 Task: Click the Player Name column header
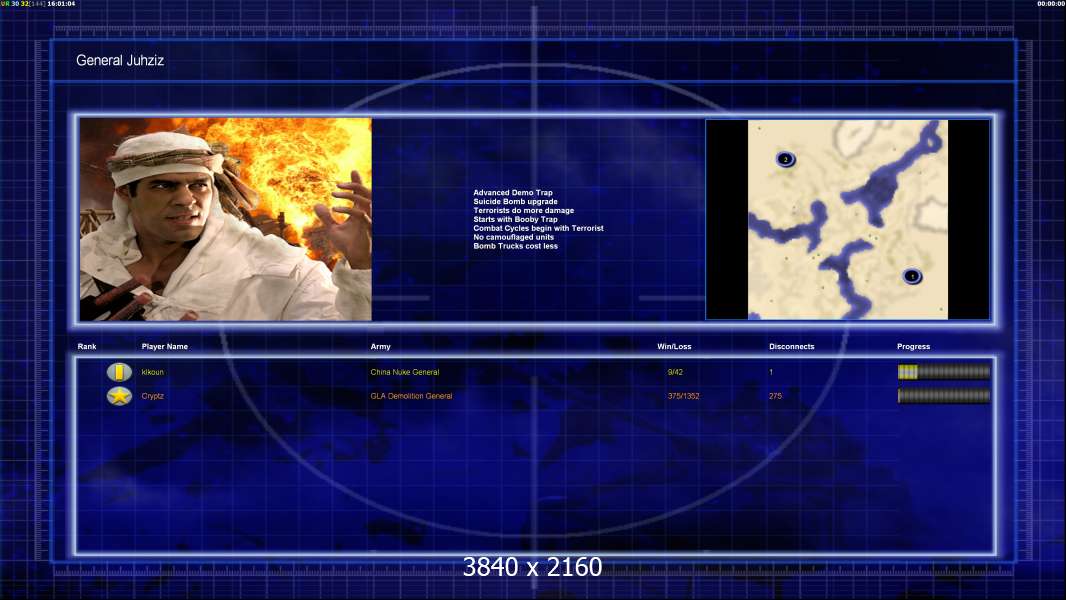(x=165, y=347)
